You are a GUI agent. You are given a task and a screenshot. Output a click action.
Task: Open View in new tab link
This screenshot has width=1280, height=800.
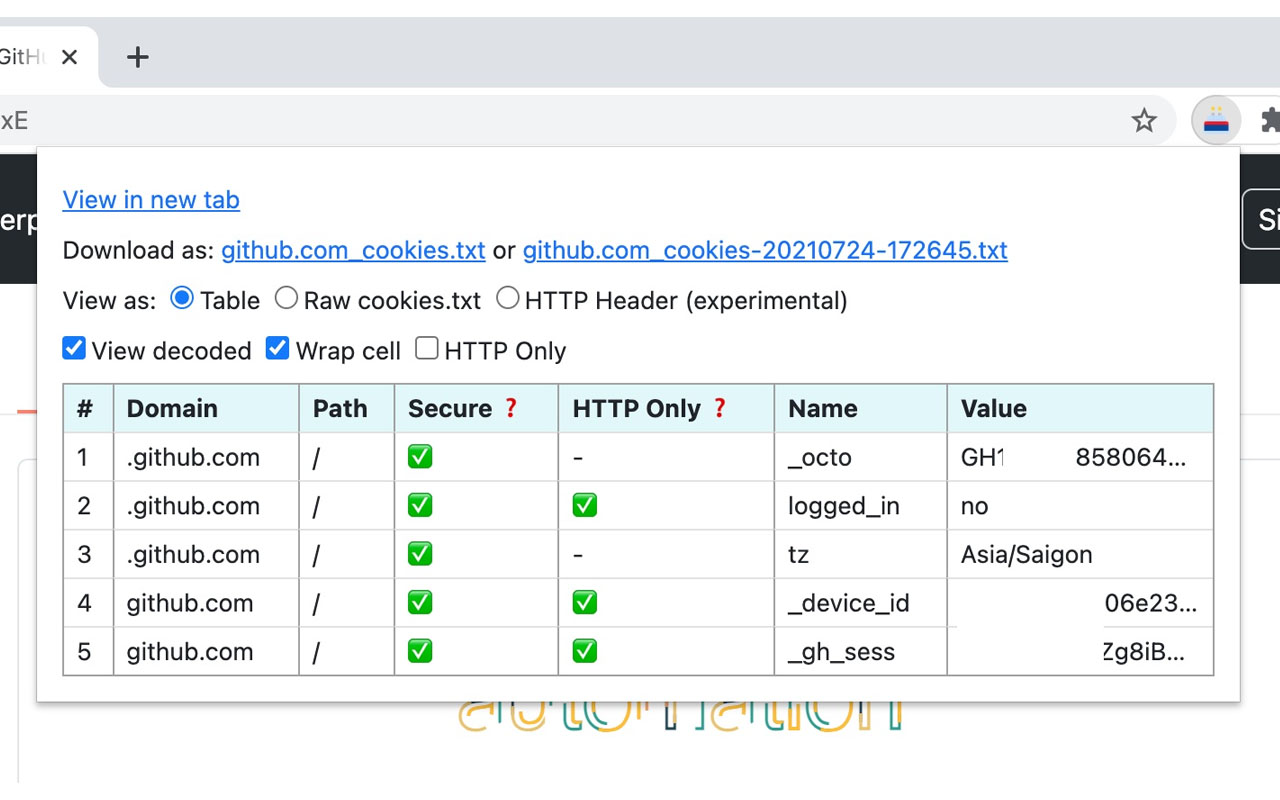click(x=151, y=200)
